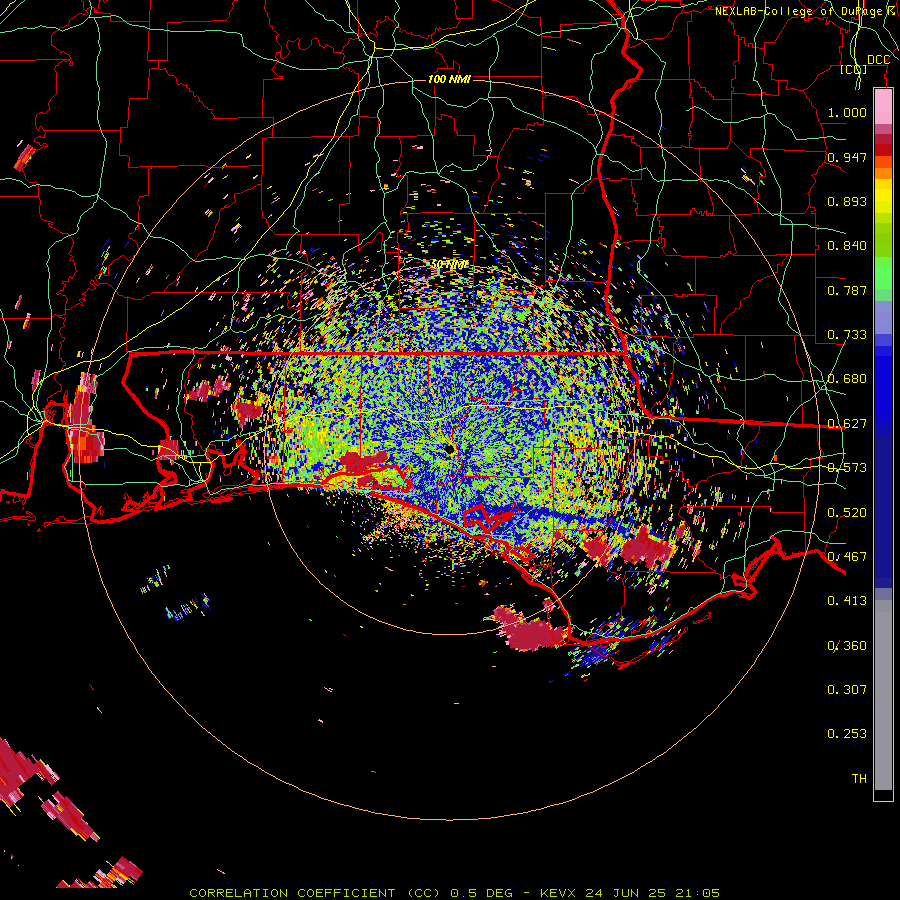Pick the yellow color on the scale
Image resolution: width=900 pixels, height=900 pixels.
coord(883,197)
